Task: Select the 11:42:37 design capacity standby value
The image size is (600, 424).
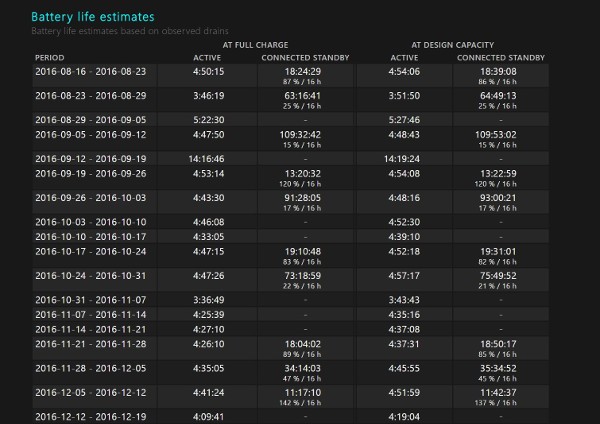Action: [497, 391]
